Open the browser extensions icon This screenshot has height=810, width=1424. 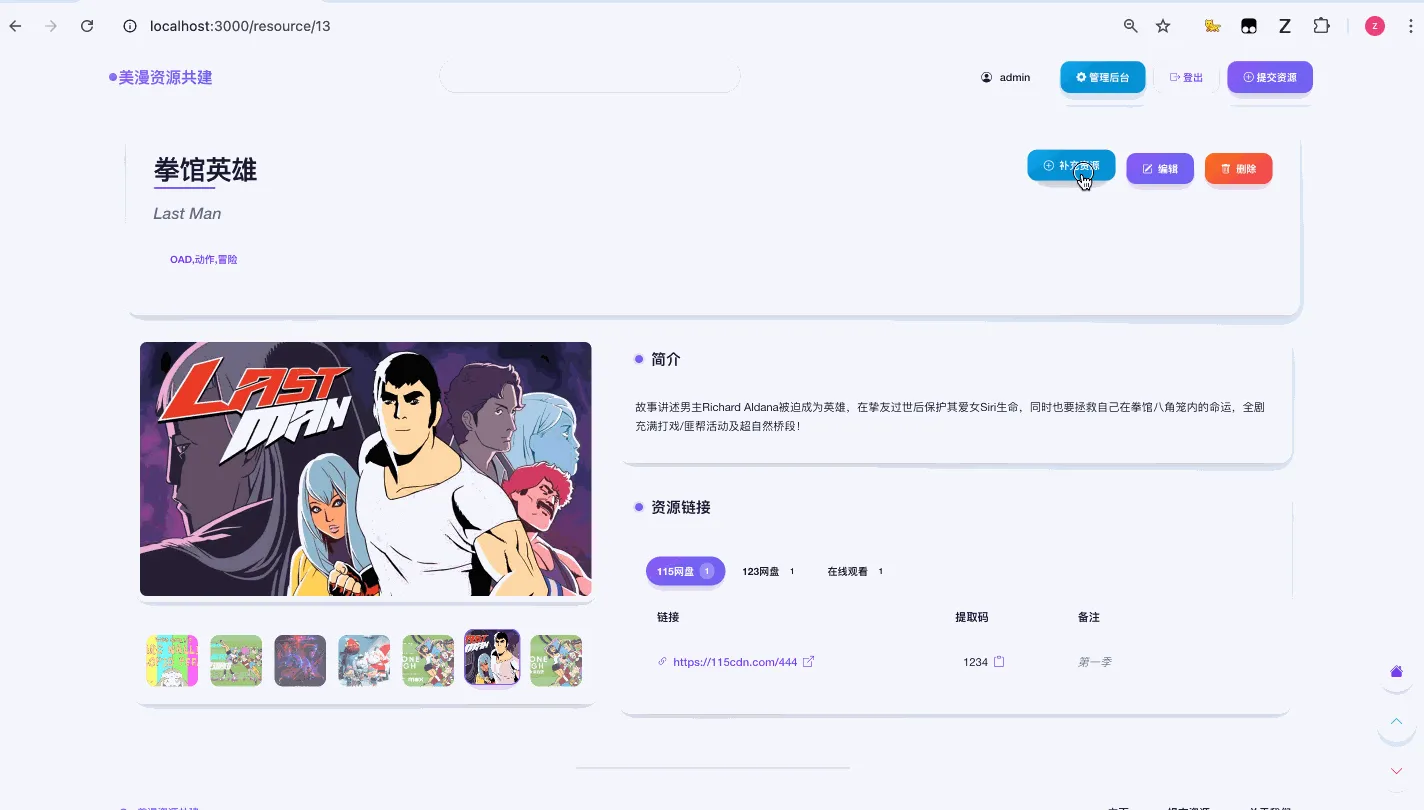coord(1321,26)
